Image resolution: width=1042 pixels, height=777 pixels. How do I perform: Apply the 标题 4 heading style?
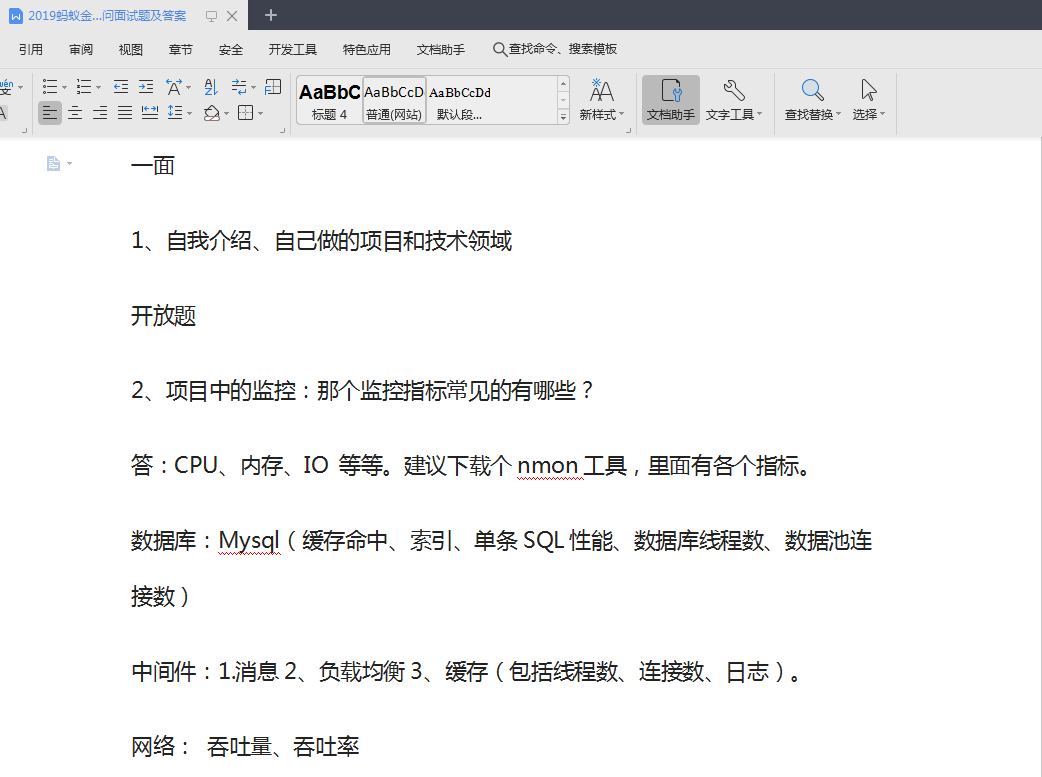pos(330,100)
